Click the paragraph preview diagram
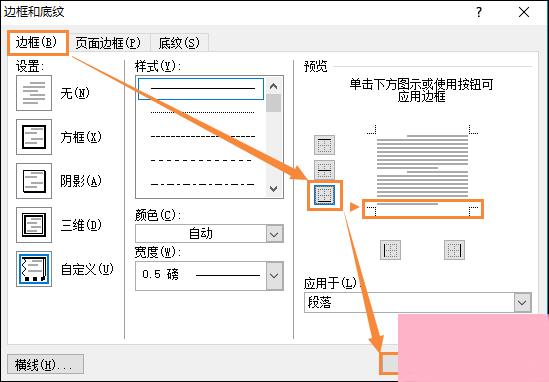Screen dimensions: 549x382 click(423, 171)
